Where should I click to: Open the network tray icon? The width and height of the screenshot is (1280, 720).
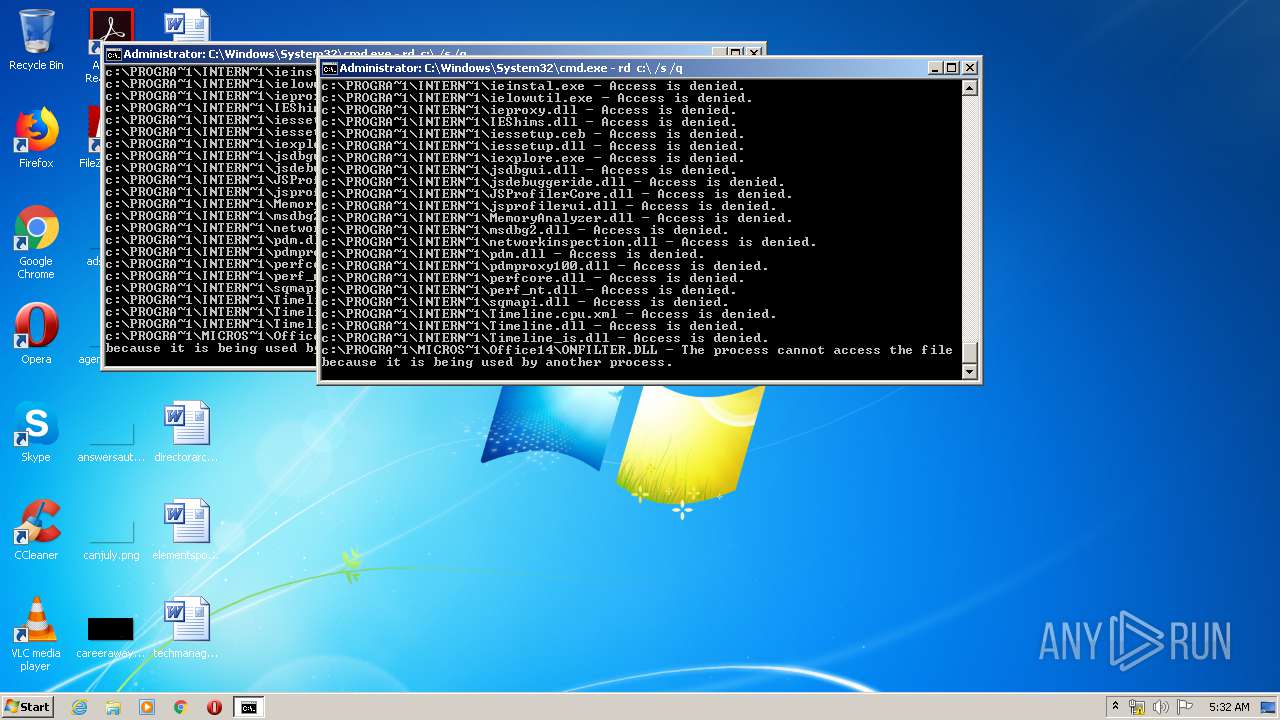pyautogui.click(x=1137, y=707)
